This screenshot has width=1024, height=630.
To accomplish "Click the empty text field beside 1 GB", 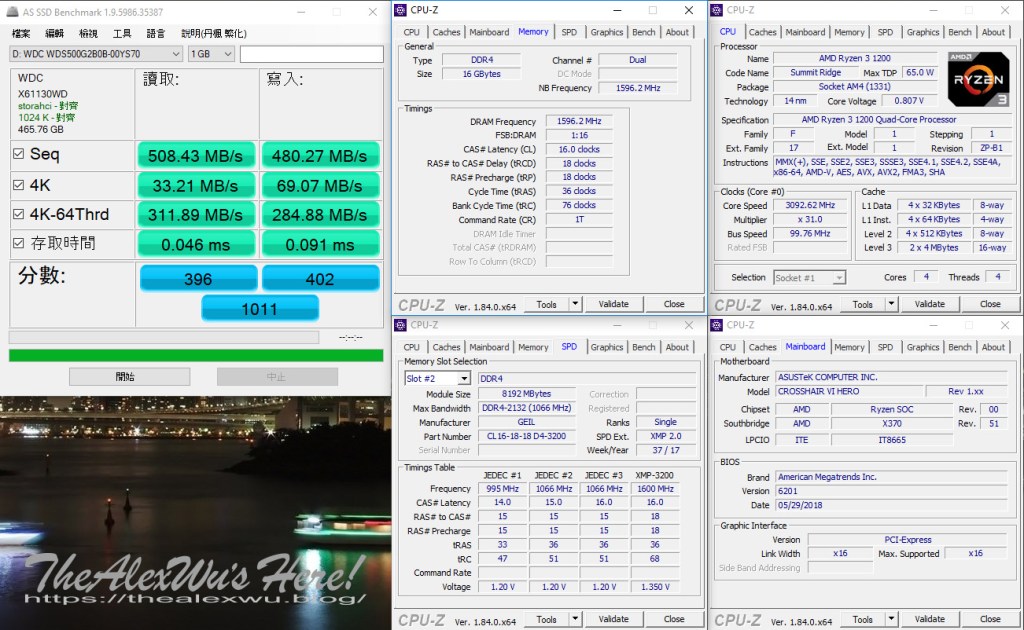I will tap(311, 54).
